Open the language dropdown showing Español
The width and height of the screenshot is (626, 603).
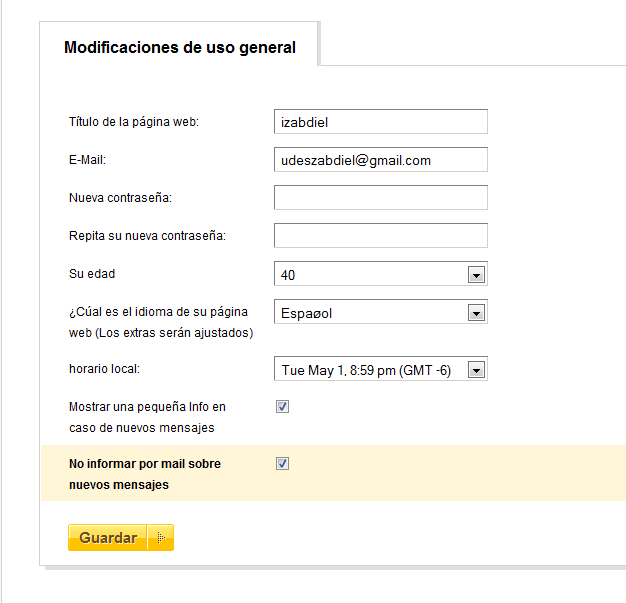[380, 312]
